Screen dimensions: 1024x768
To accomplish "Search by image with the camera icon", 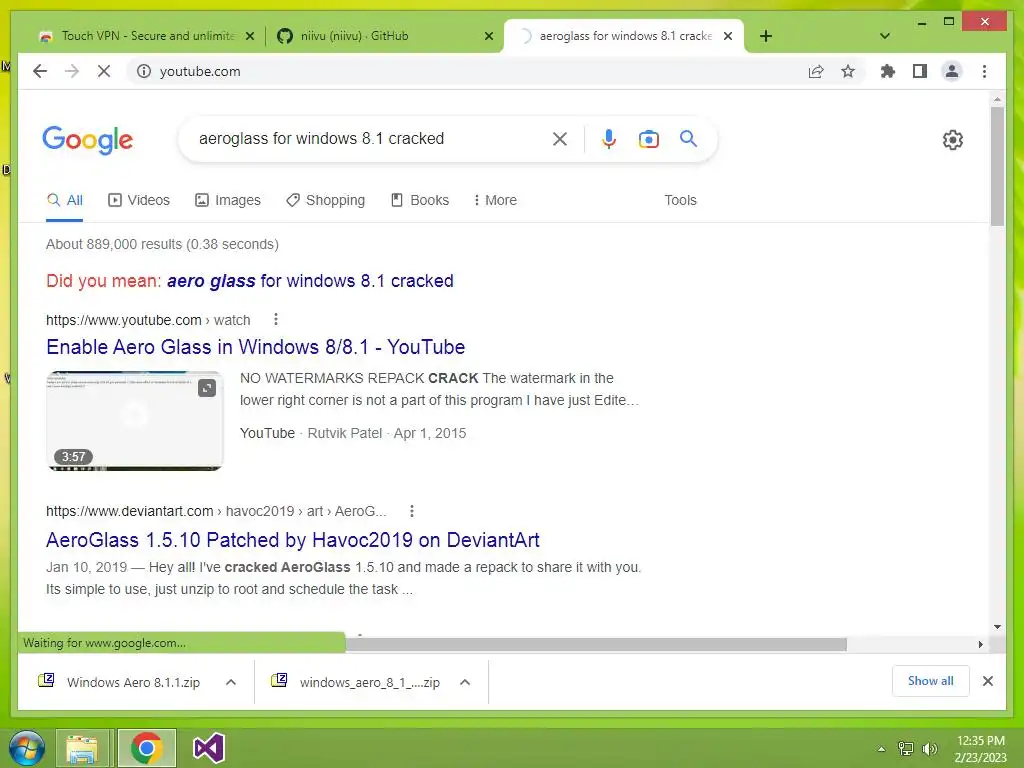I will point(648,139).
